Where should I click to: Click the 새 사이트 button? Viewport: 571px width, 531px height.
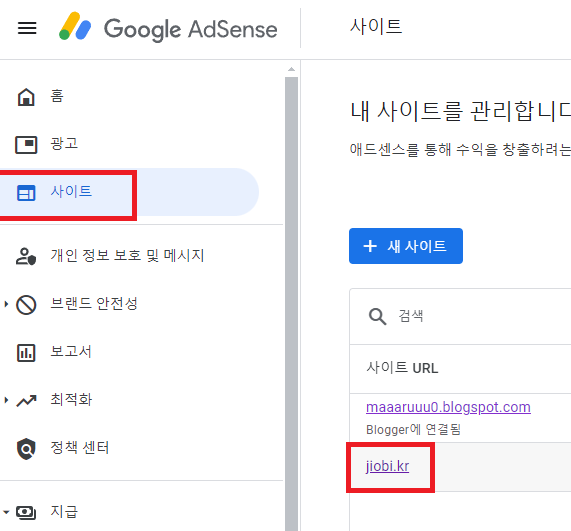click(406, 246)
